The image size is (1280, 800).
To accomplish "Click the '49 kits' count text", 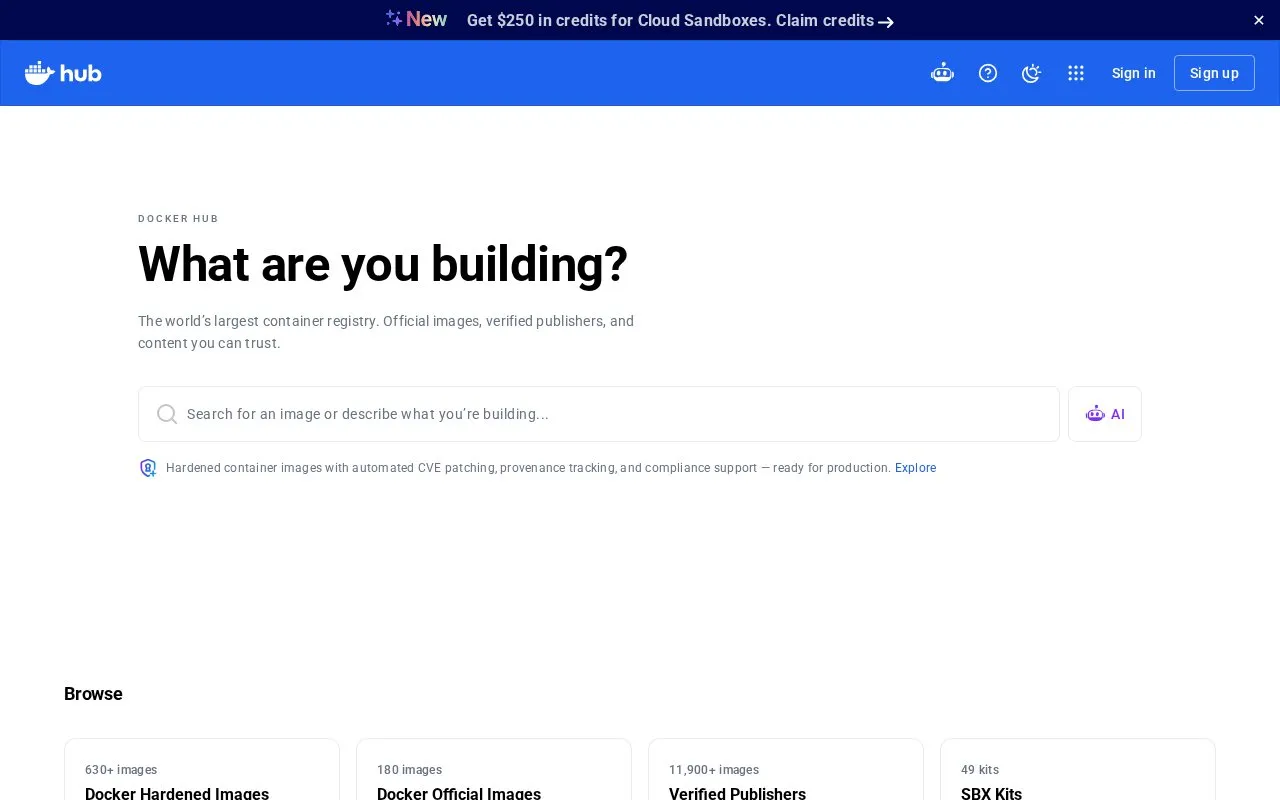I will pos(980,770).
